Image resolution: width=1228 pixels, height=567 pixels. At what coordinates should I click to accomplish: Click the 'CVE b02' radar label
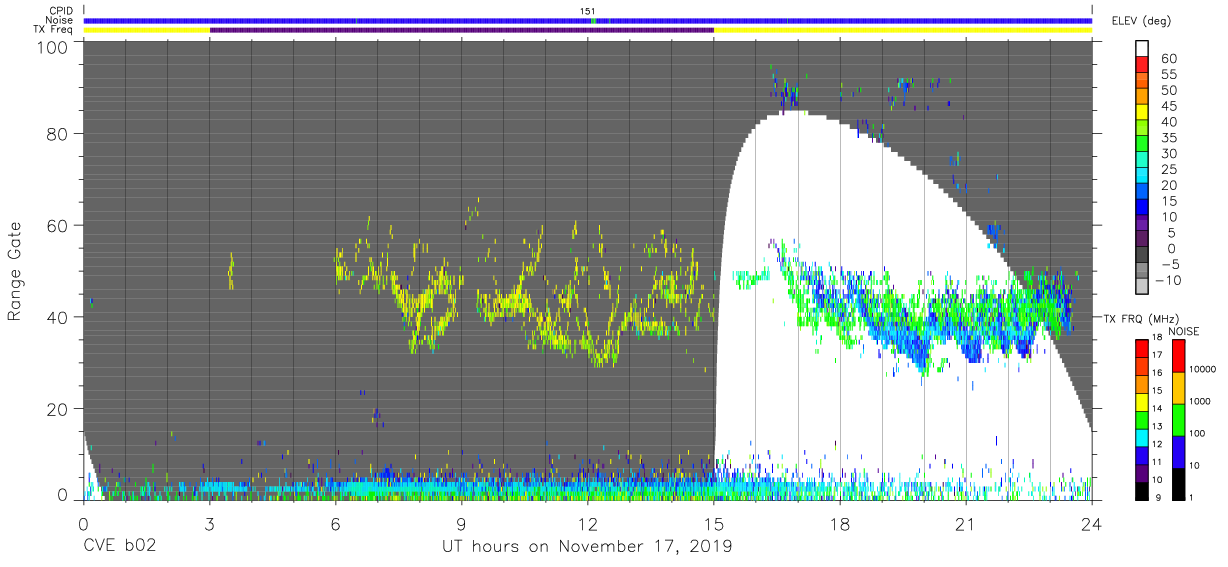(x=120, y=547)
